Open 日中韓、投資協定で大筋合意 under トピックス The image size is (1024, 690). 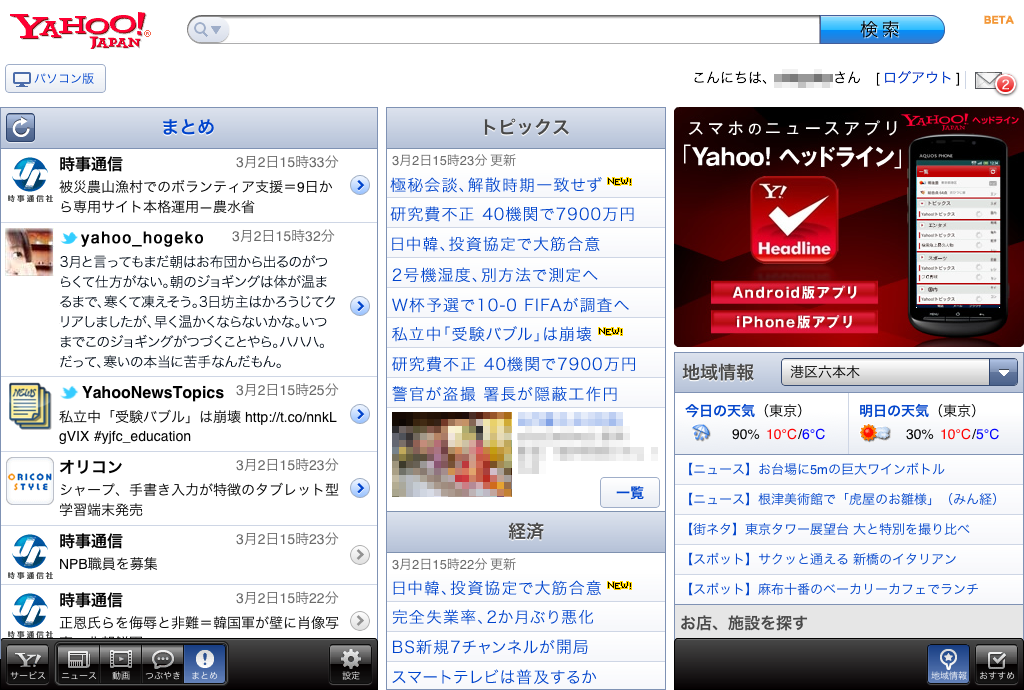495,244
